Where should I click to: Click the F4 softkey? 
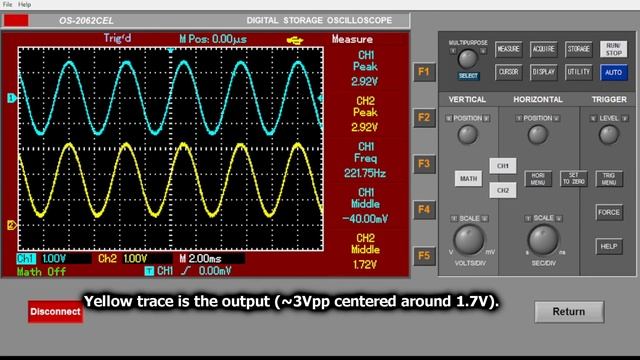click(424, 210)
